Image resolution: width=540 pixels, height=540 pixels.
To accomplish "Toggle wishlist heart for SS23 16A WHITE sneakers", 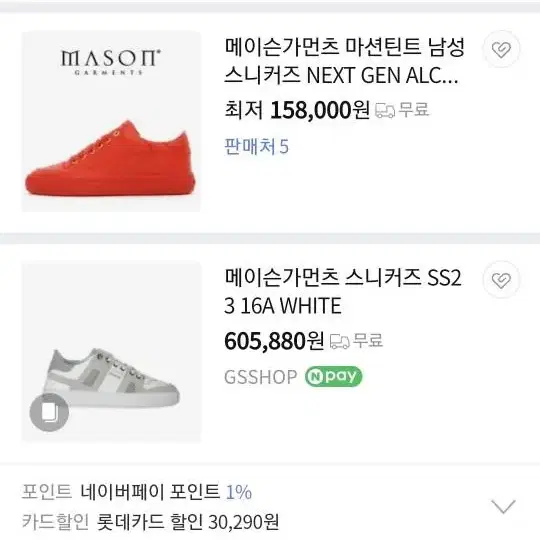I will click(501, 280).
